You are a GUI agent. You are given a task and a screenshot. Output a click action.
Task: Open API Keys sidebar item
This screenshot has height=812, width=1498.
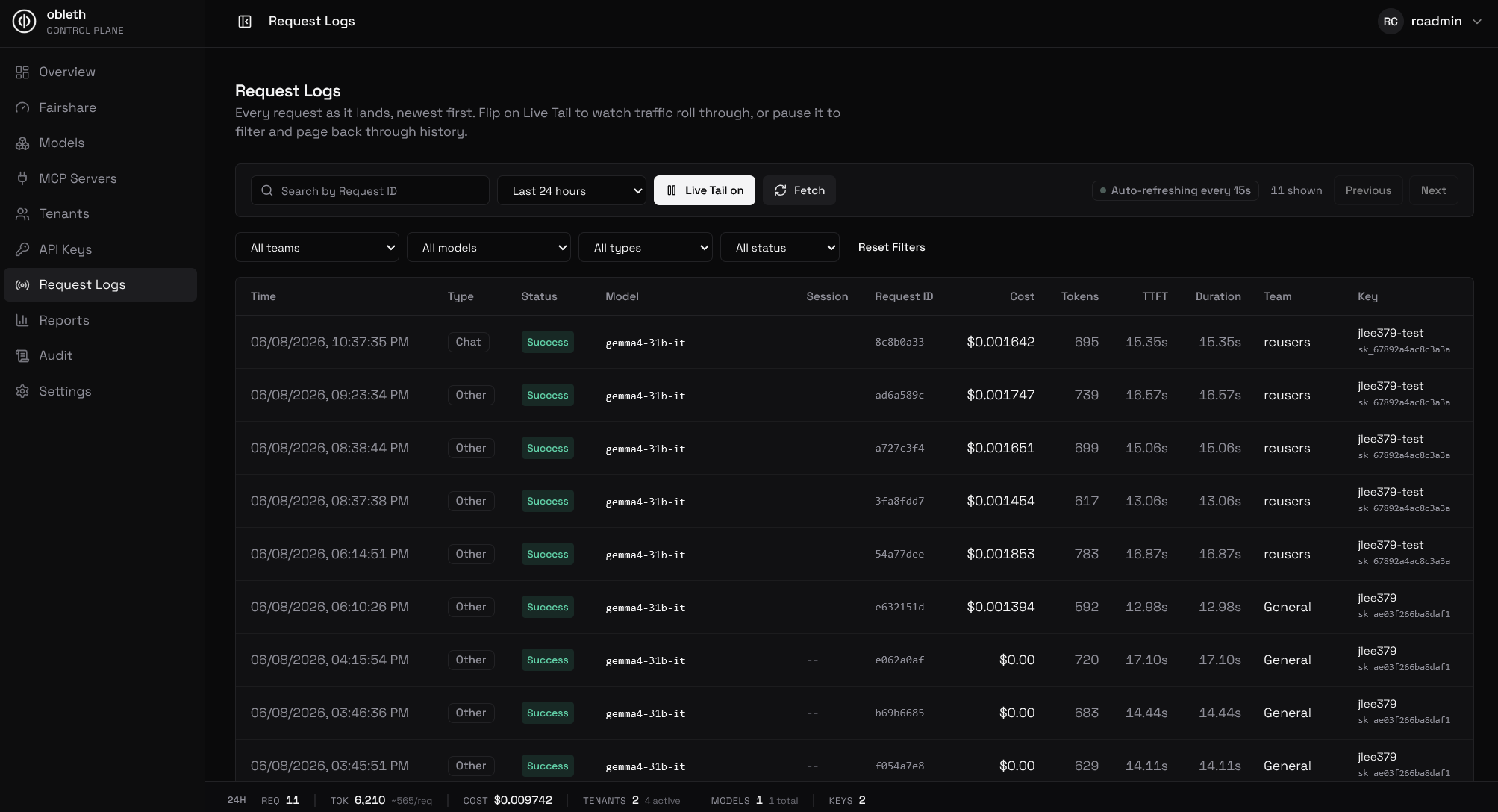[x=100, y=249]
